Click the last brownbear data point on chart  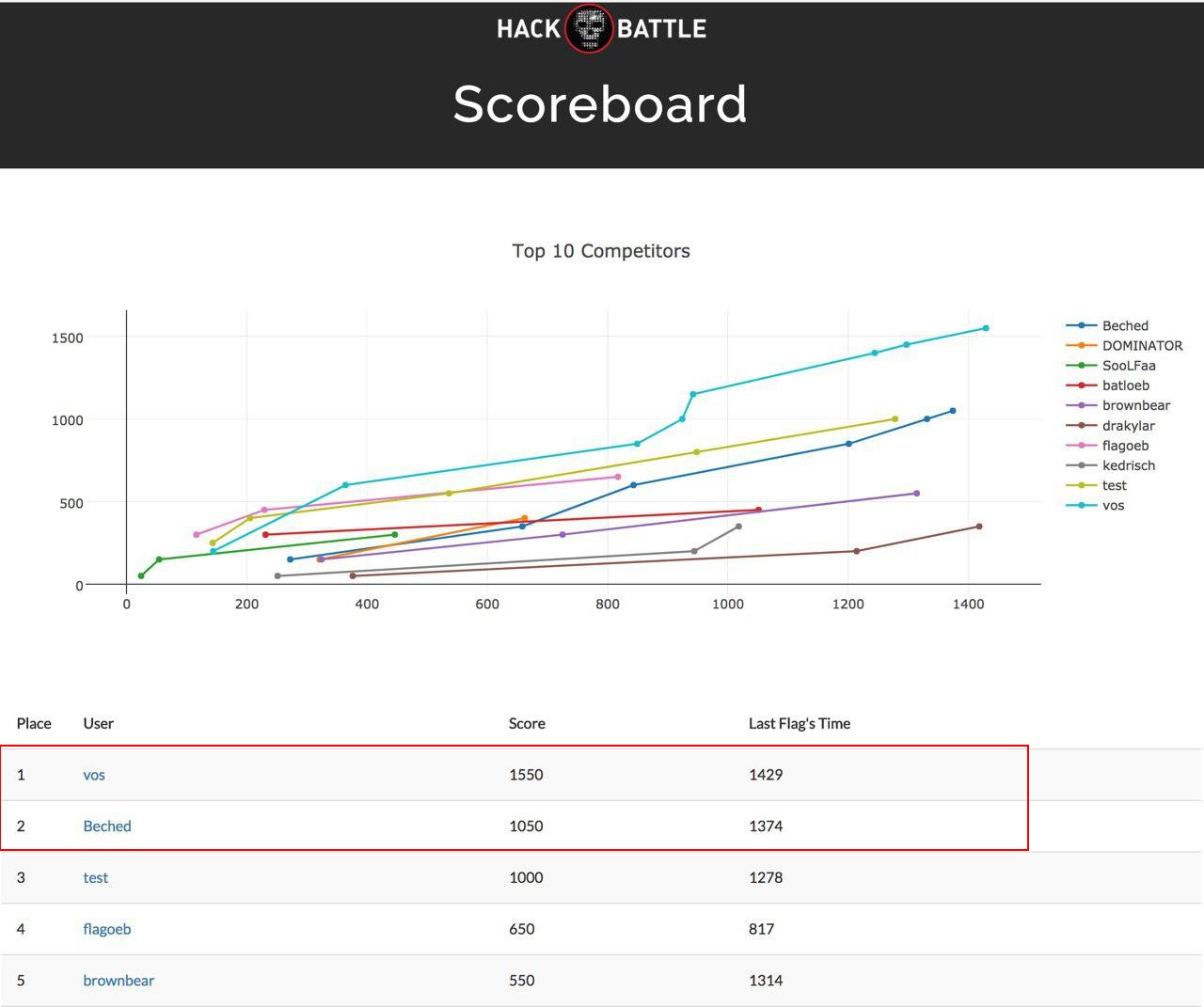(917, 494)
